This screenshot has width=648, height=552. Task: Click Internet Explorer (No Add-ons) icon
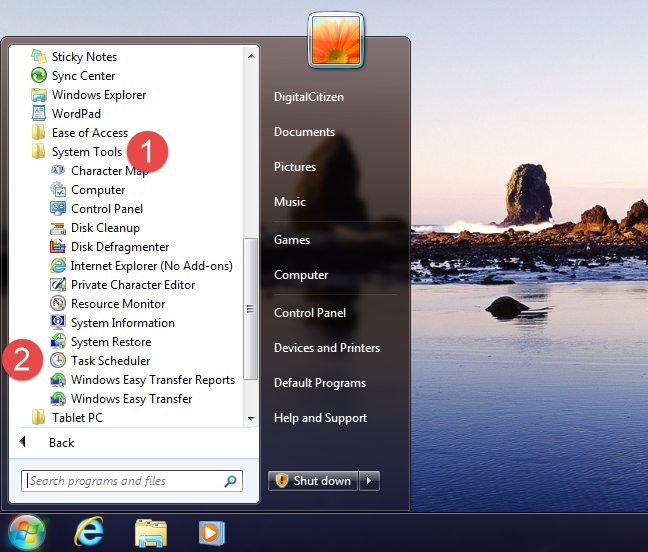pos(58,266)
